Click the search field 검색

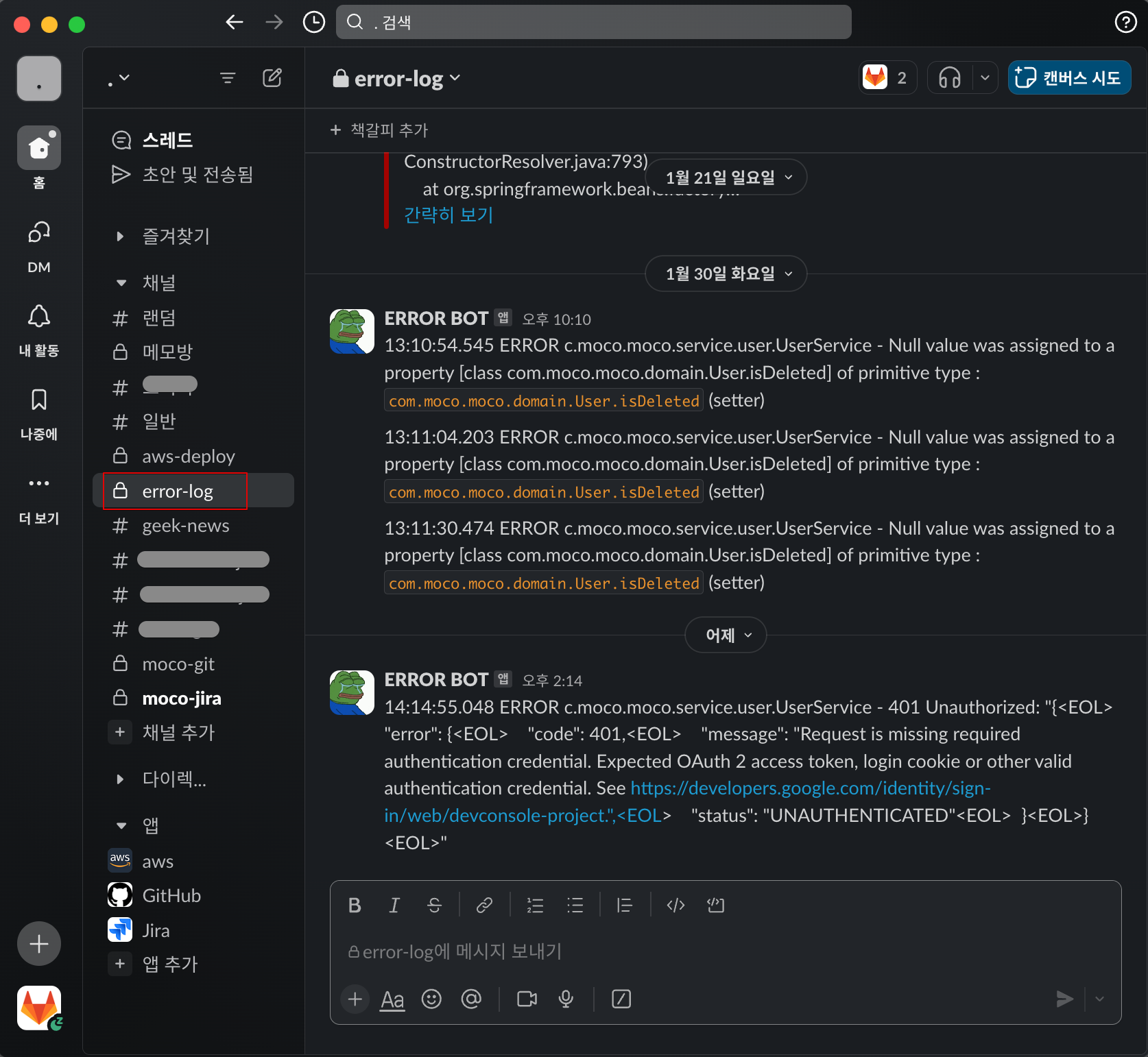click(594, 22)
